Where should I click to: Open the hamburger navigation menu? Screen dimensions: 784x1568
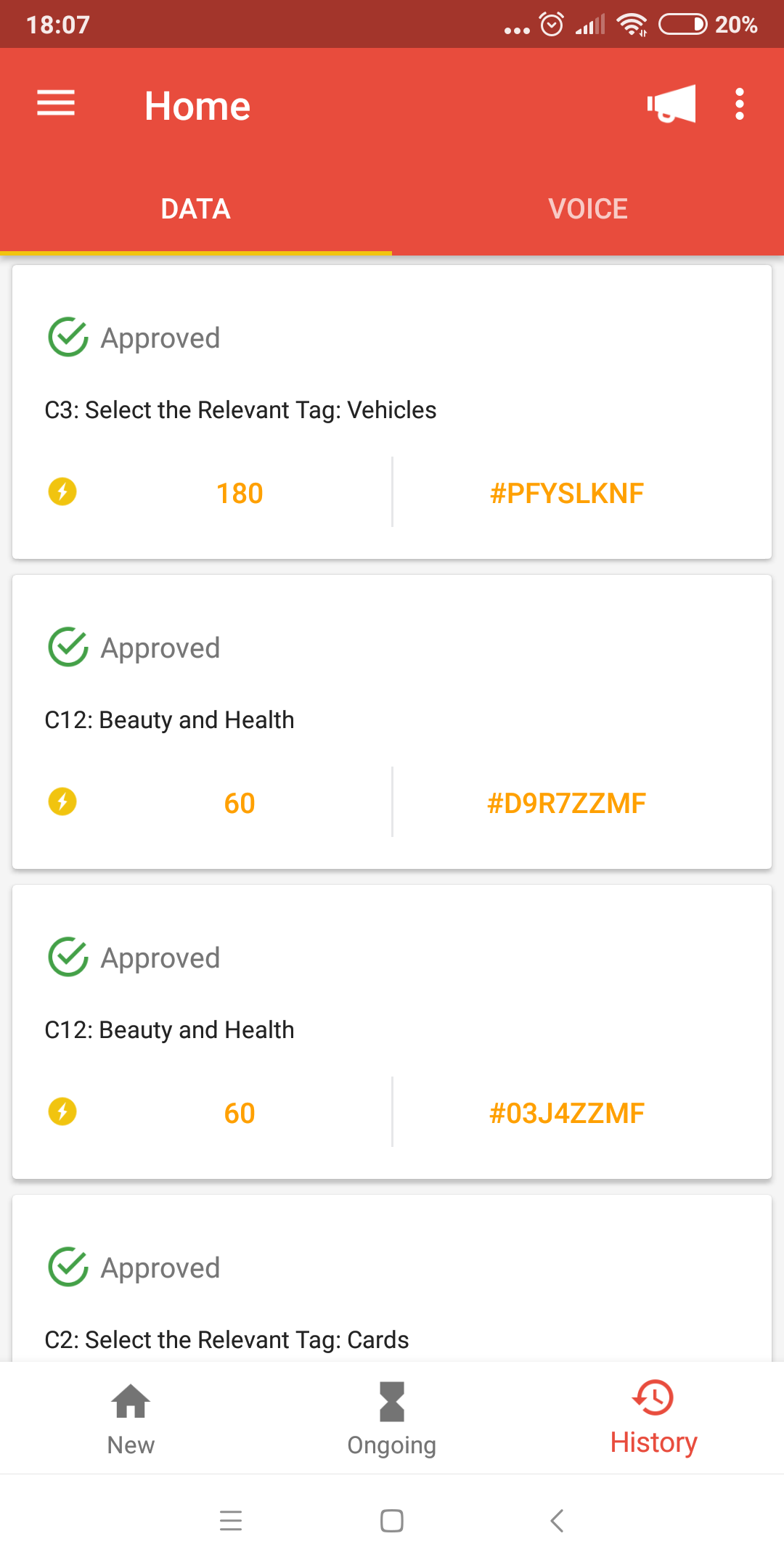point(56,104)
